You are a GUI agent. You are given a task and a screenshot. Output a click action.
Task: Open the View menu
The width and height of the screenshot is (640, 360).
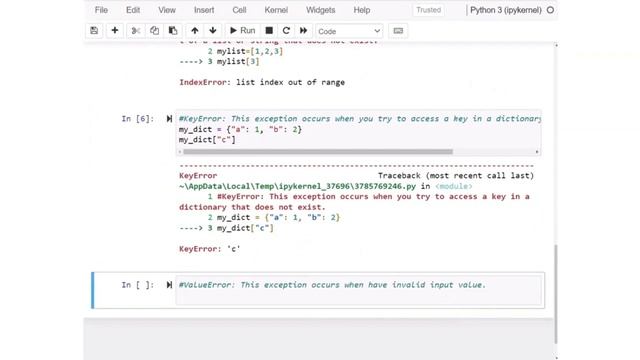point(167,10)
